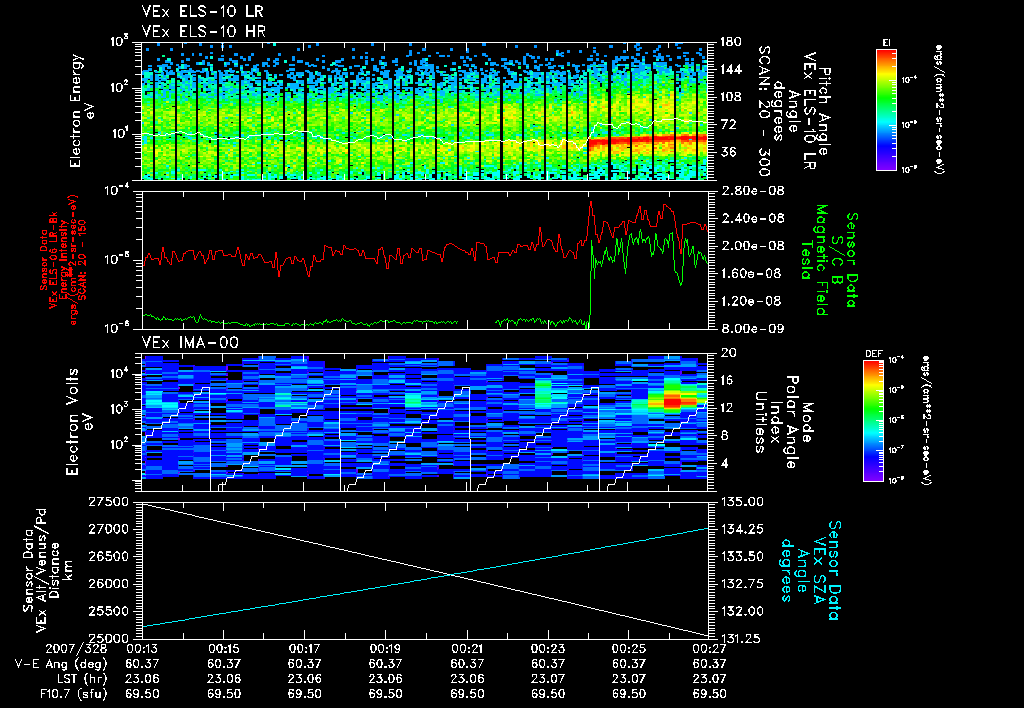Click the '135.00' SZA tick label
This screenshot has height=708, width=1024.
pyautogui.click(x=741, y=502)
